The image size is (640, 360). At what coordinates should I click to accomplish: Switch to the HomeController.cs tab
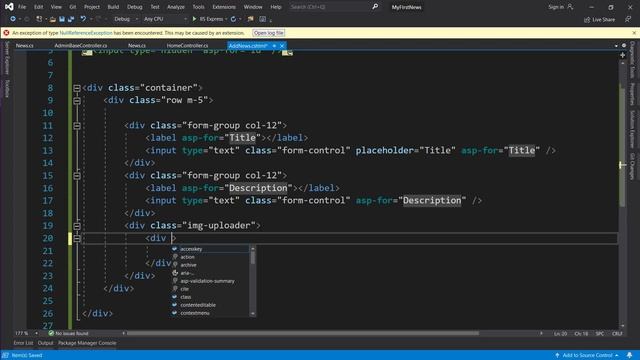point(187,46)
